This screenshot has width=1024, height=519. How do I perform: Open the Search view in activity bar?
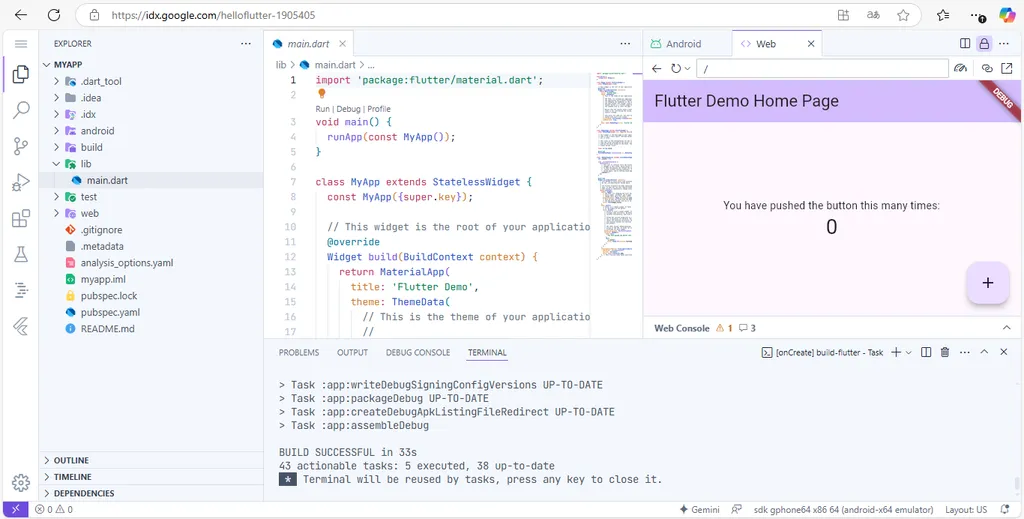pos(21,110)
